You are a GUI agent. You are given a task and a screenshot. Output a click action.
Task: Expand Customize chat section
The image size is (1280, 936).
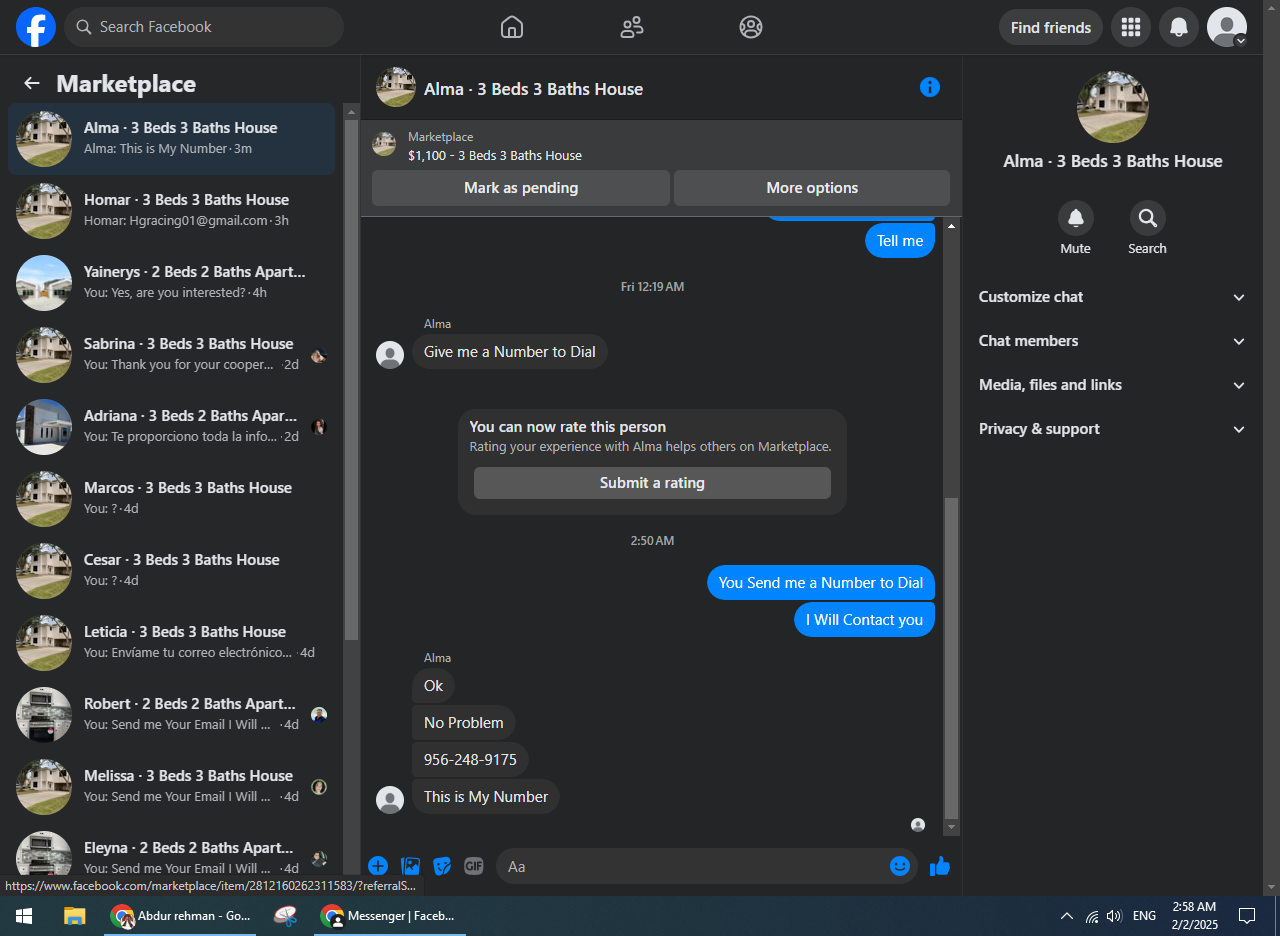point(1113,297)
